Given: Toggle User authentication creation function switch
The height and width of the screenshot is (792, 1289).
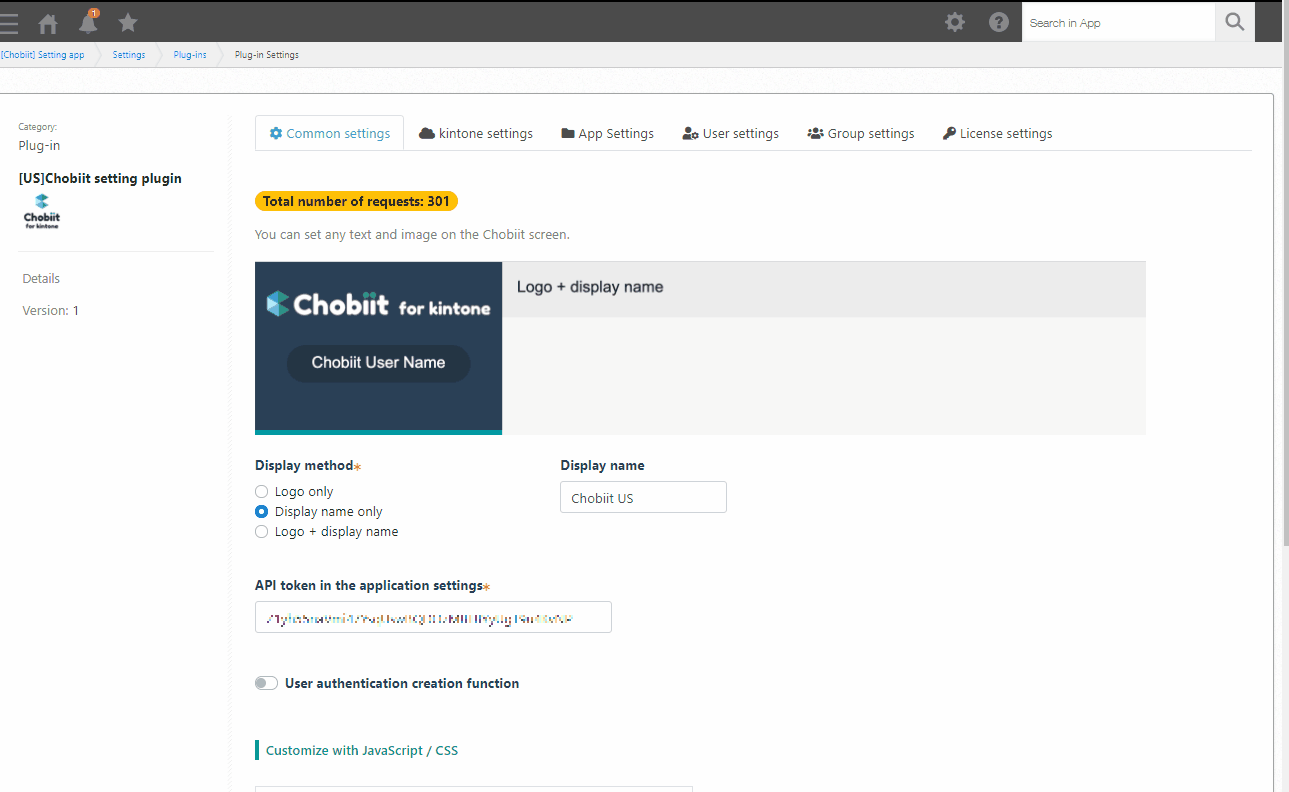Looking at the screenshot, I should click(x=266, y=683).
